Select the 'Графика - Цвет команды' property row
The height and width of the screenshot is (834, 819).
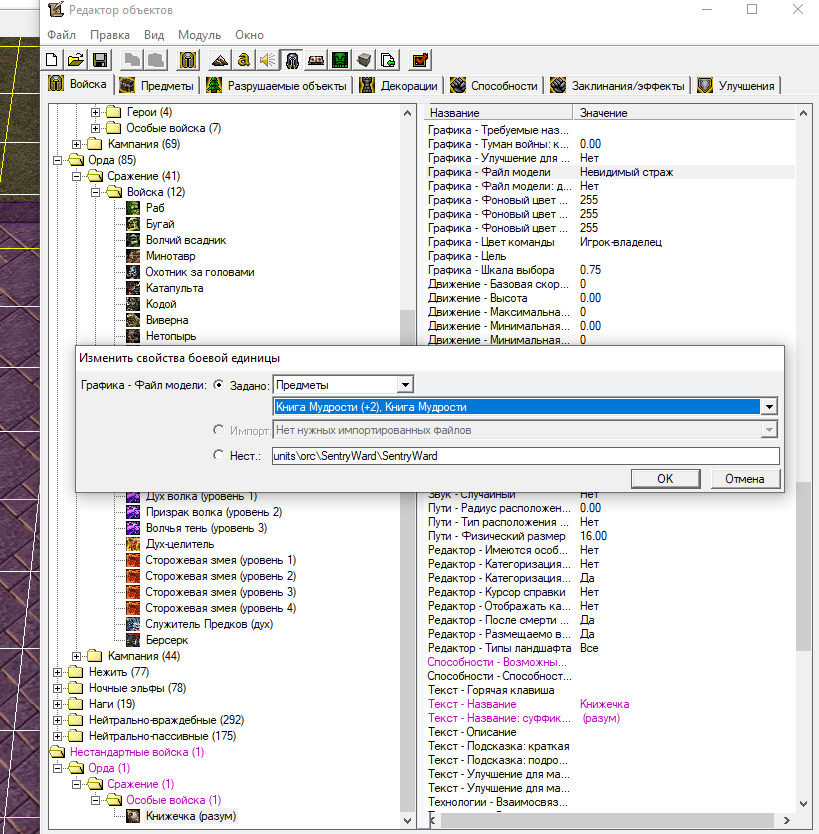point(611,242)
